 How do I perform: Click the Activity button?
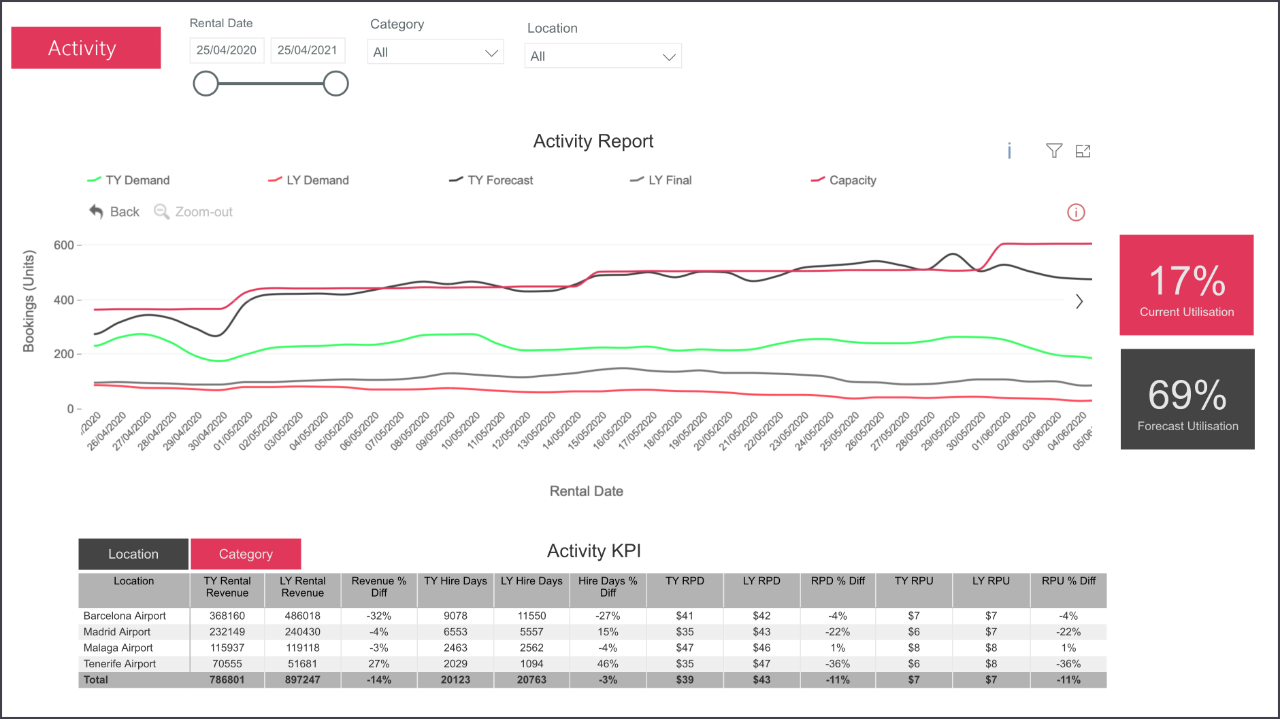(85, 47)
